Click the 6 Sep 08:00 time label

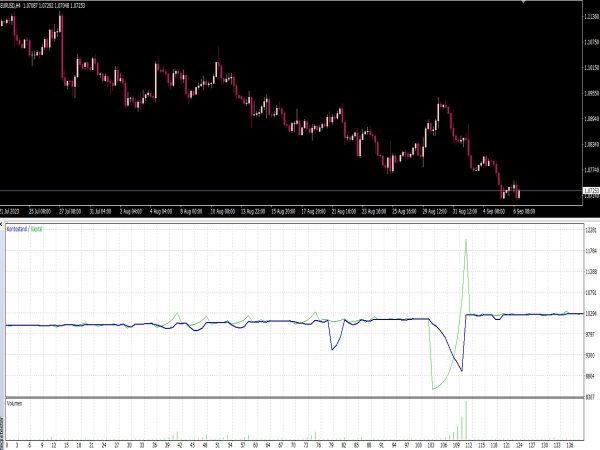point(524,211)
